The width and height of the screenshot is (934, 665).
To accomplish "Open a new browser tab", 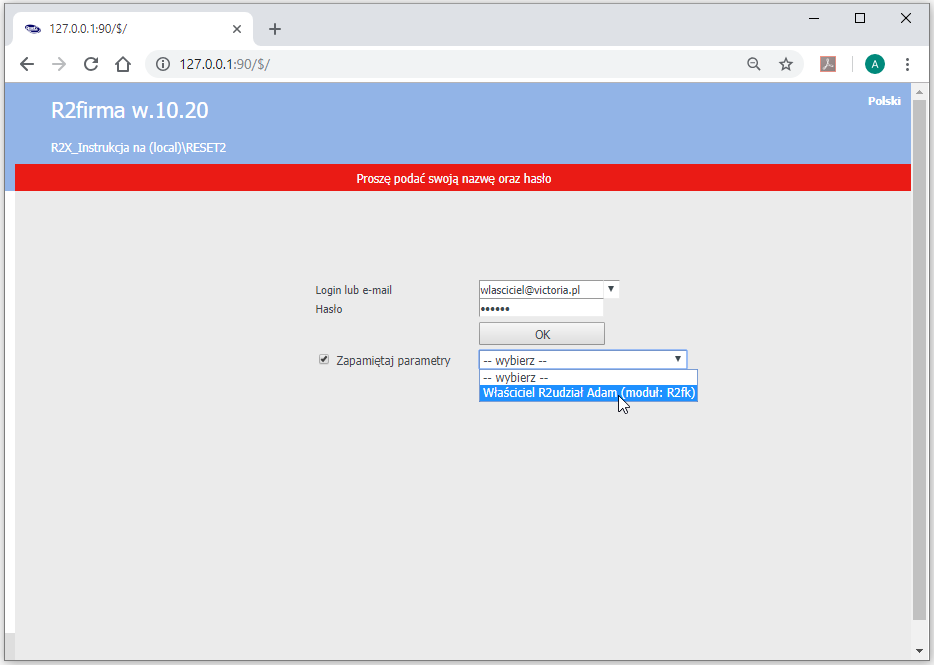I will pyautogui.click(x=275, y=29).
